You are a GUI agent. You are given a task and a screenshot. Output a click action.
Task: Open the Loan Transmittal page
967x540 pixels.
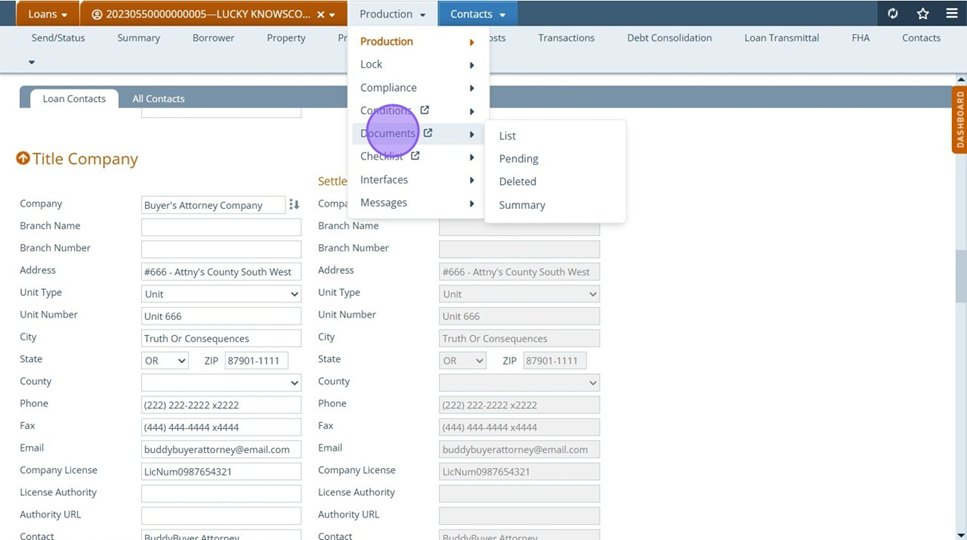tap(781, 38)
